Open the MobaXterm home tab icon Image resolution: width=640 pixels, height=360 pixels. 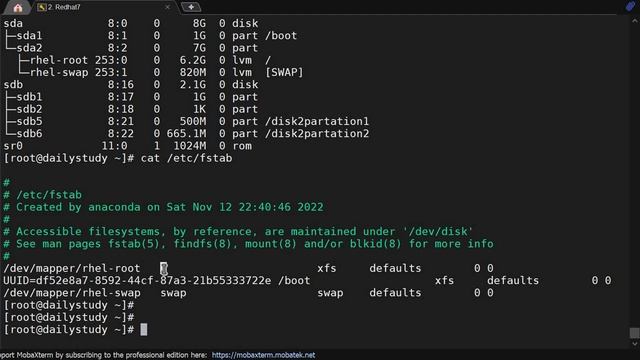click(18, 7)
